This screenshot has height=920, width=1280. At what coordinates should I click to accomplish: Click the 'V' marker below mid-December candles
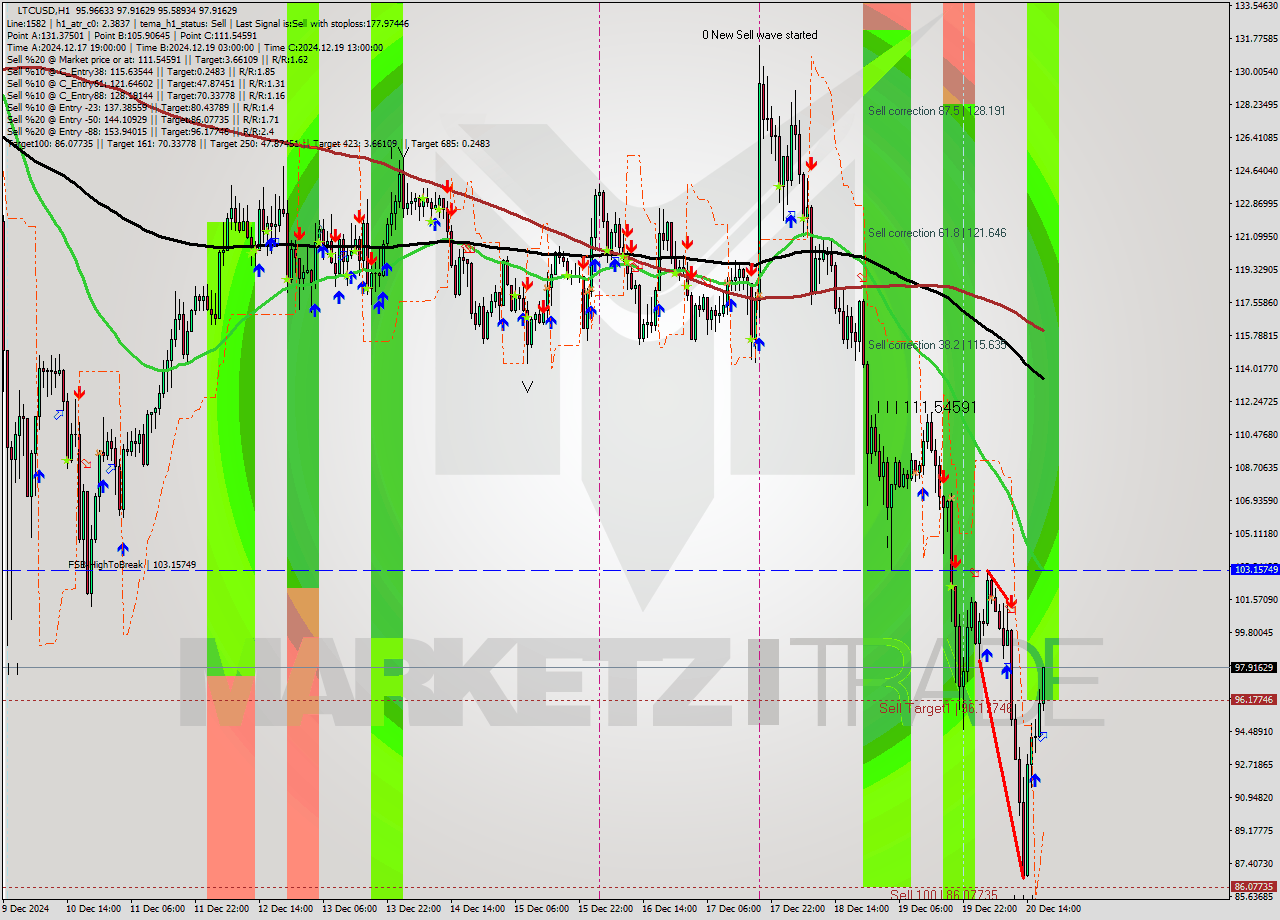coord(527,386)
